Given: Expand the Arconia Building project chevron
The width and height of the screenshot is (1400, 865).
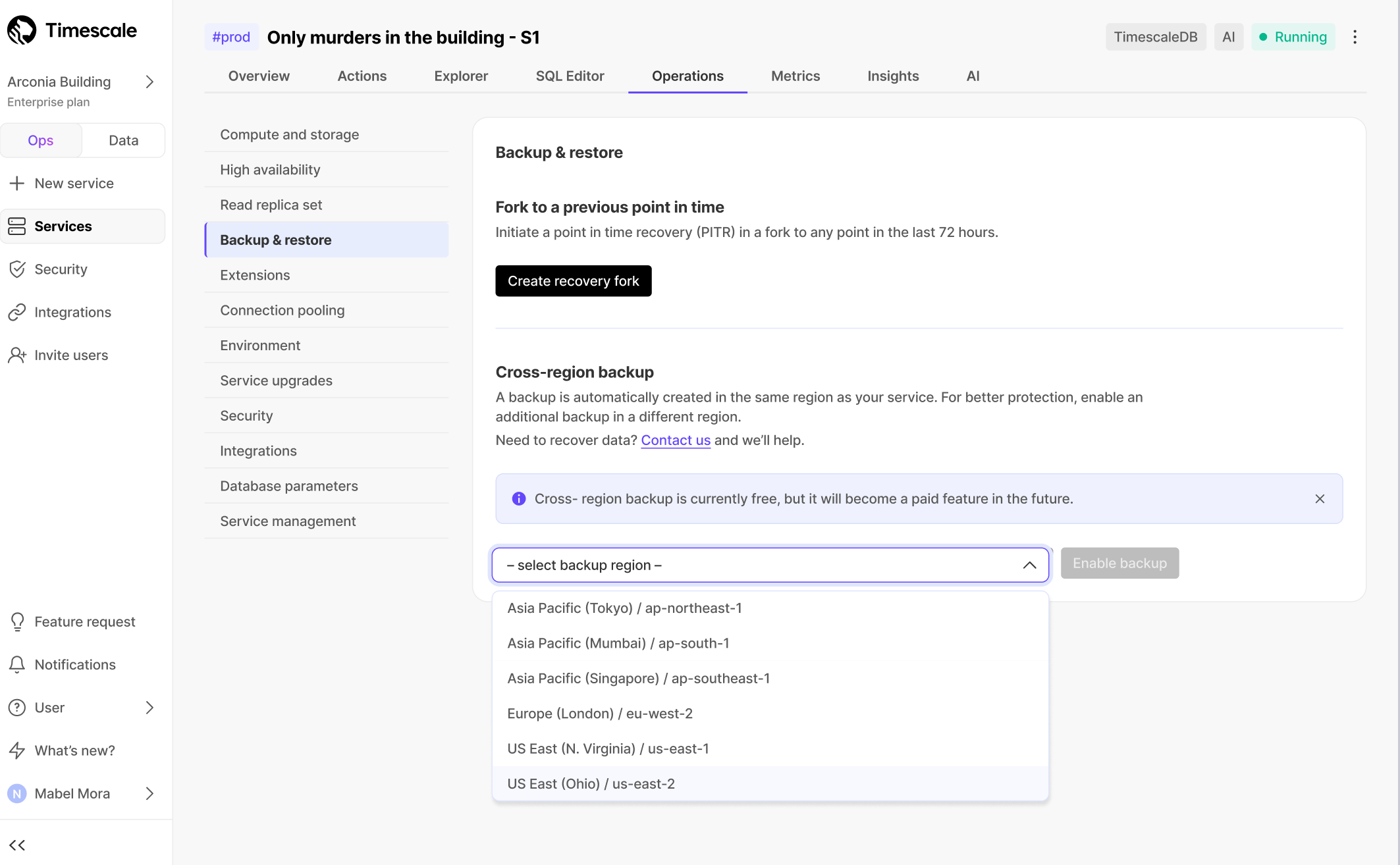Looking at the screenshot, I should click(149, 82).
